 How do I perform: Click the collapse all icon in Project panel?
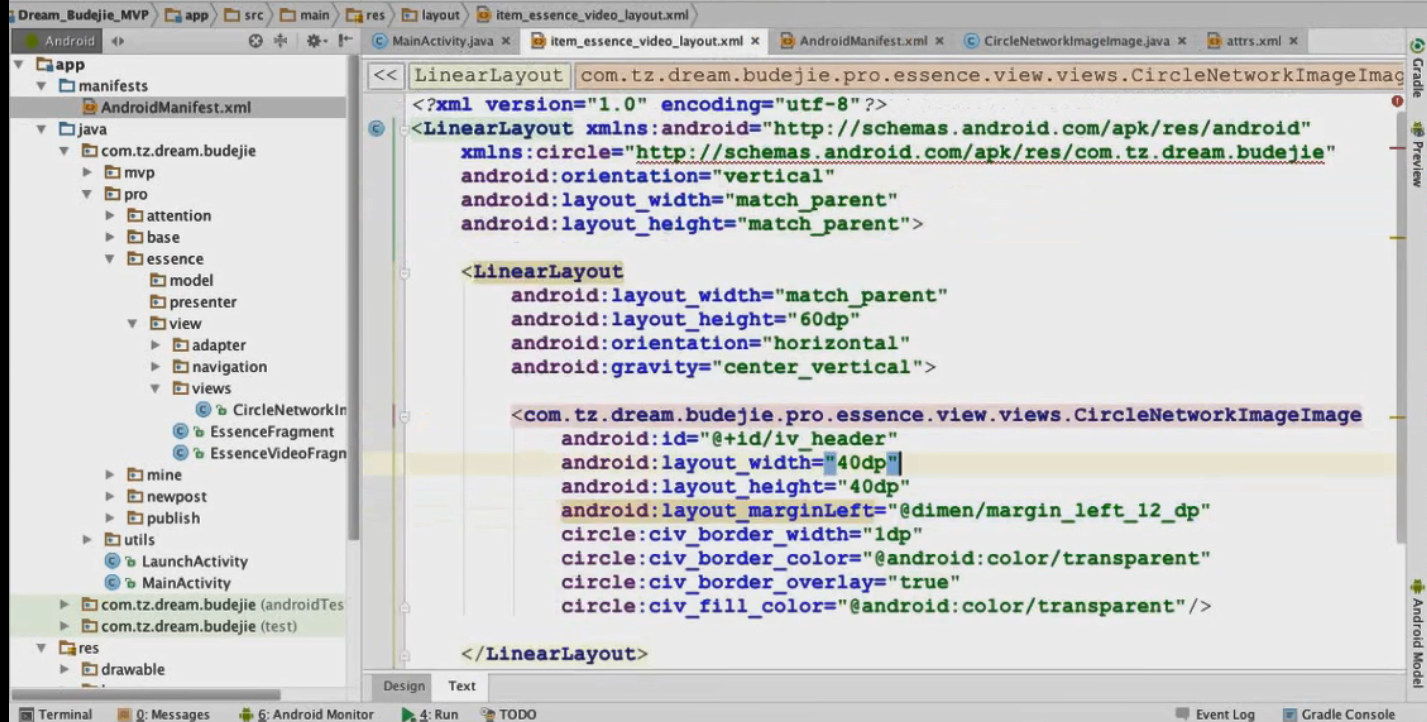tap(281, 42)
